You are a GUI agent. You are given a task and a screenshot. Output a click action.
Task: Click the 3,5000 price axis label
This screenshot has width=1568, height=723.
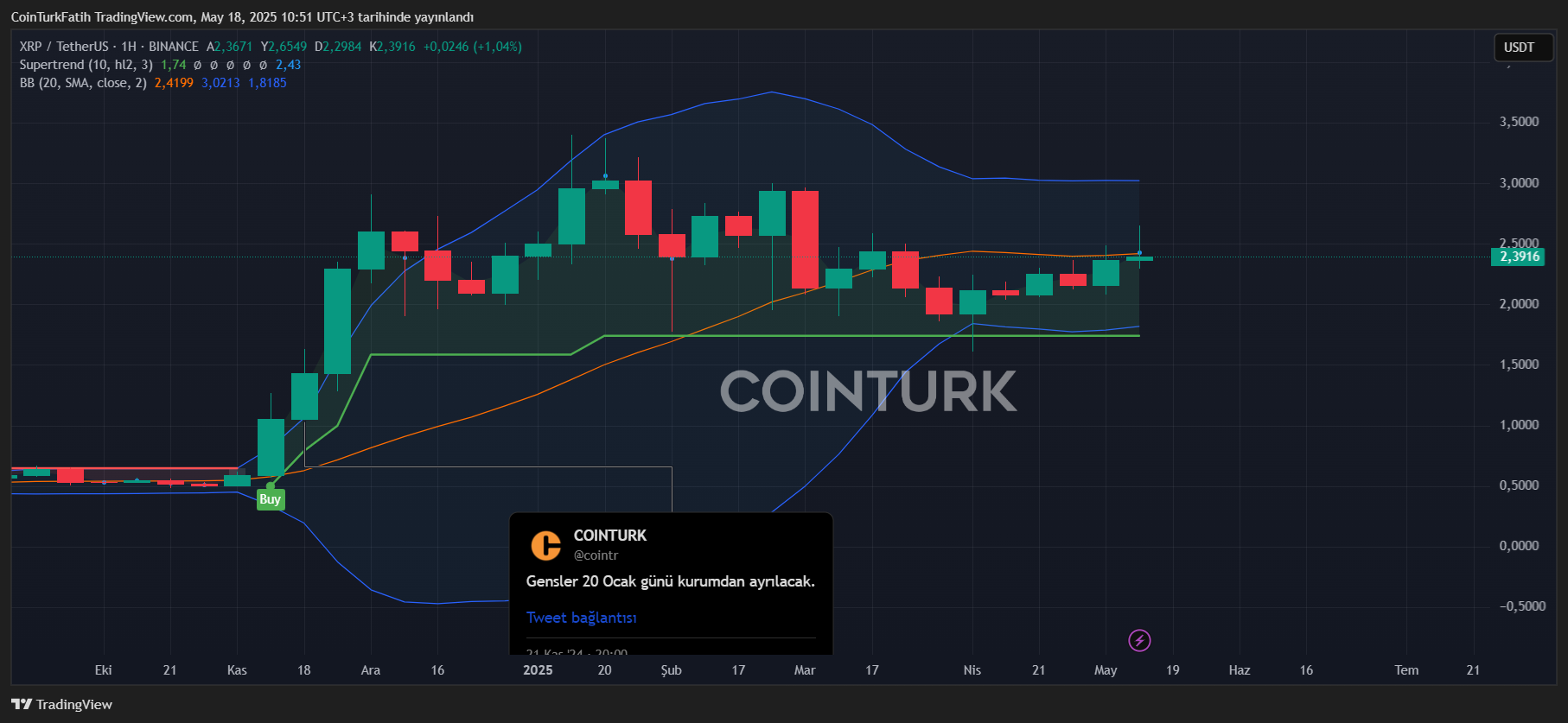pyautogui.click(x=1519, y=122)
